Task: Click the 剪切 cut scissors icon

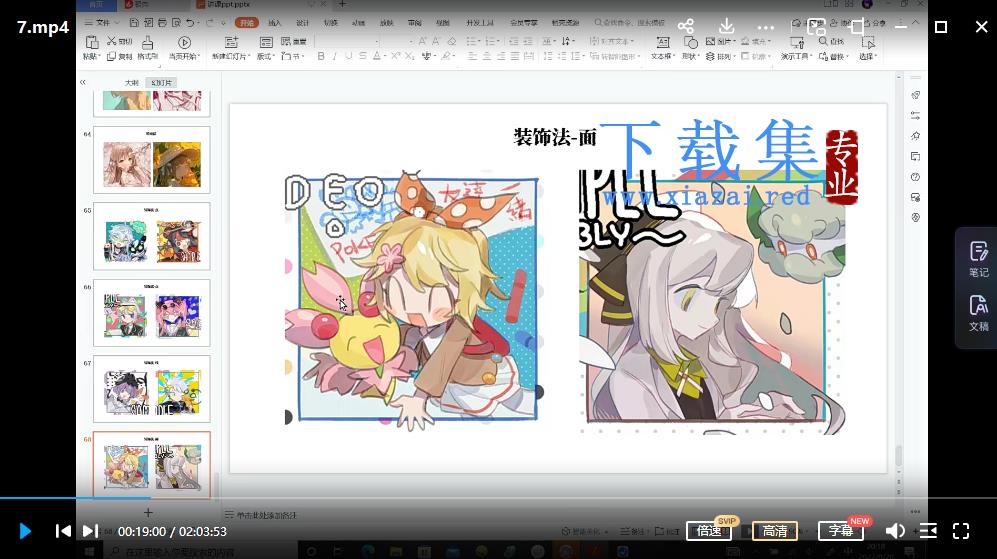Action: click(x=112, y=41)
